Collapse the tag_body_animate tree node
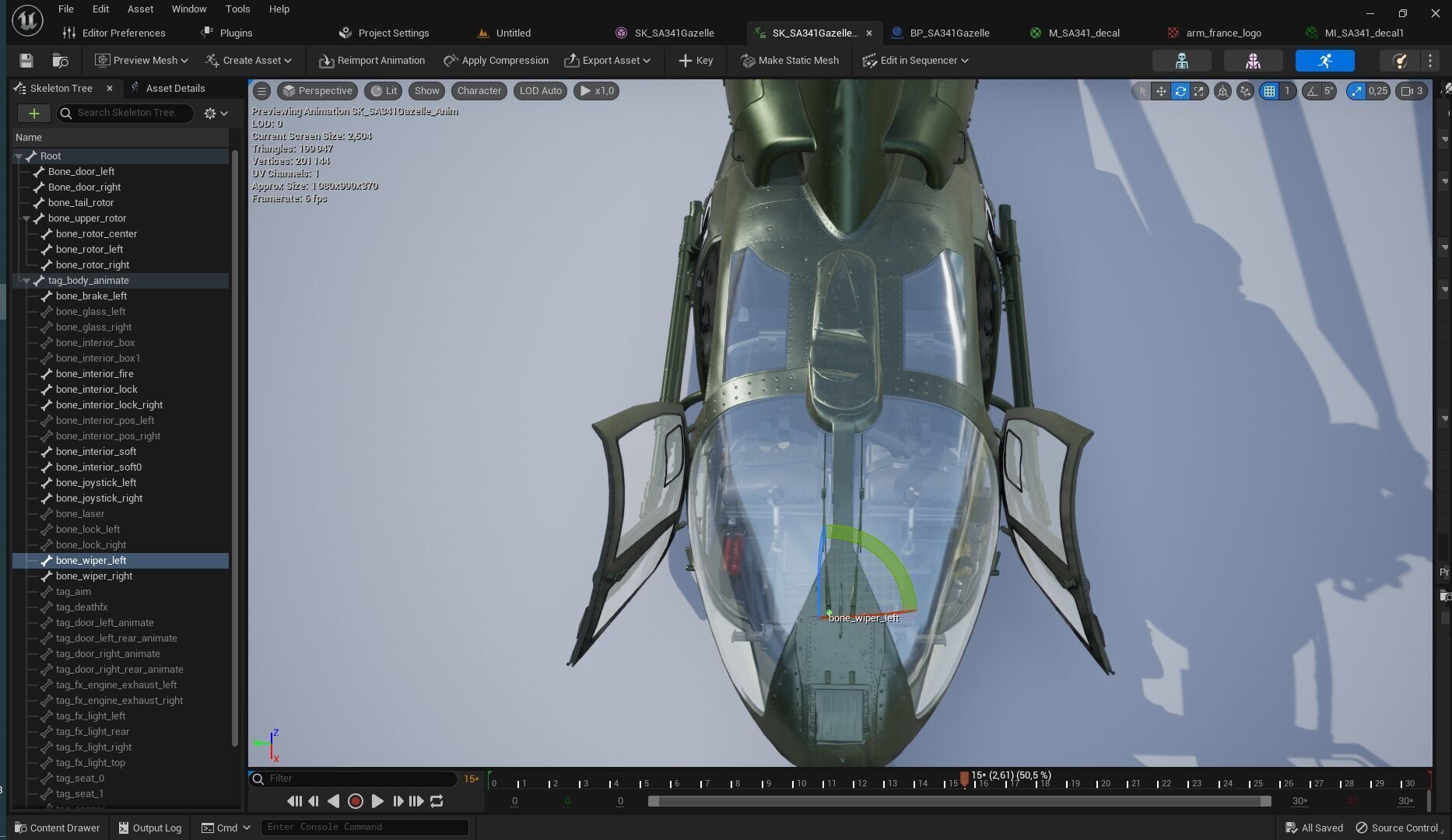The height and width of the screenshot is (840, 1452). (x=26, y=281)
